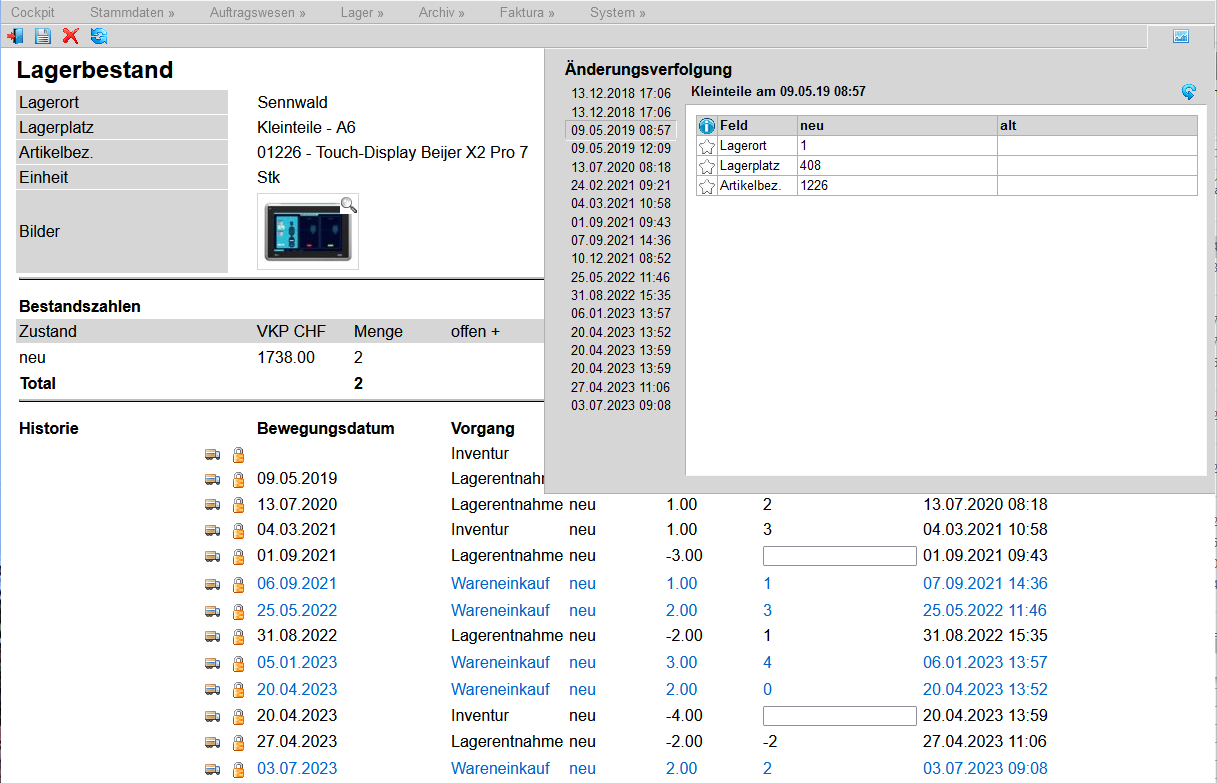This screenshot has width=1217, height=783.
Task: Click truck icon for 13.07.2020 row
Action: point(212,506)
